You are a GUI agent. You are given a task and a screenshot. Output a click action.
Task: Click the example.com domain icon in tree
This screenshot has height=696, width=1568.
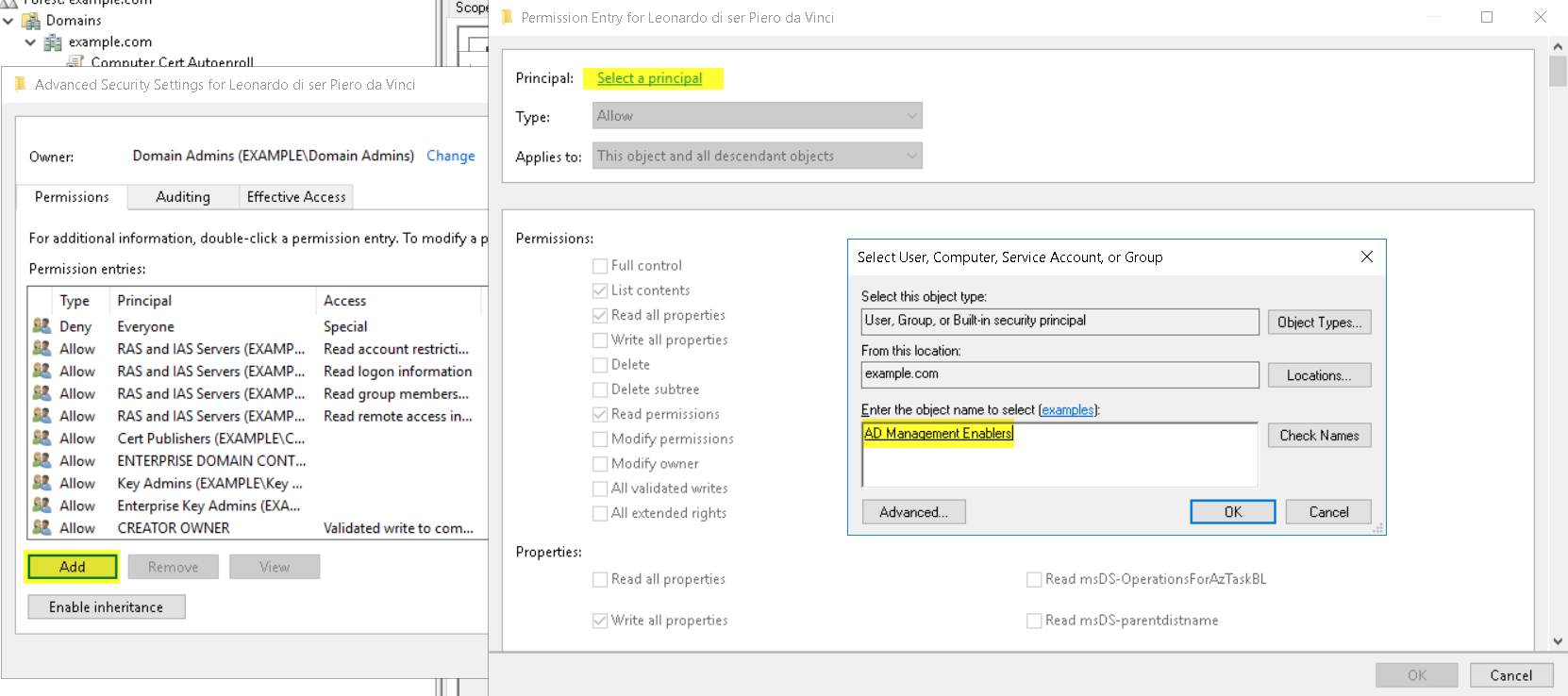pos(53,42)
